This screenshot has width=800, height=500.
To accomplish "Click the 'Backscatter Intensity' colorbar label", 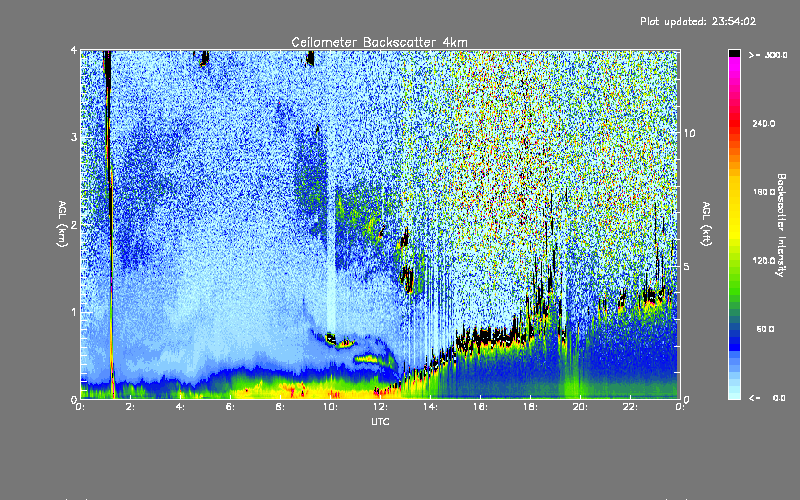I will click(781, 225).
